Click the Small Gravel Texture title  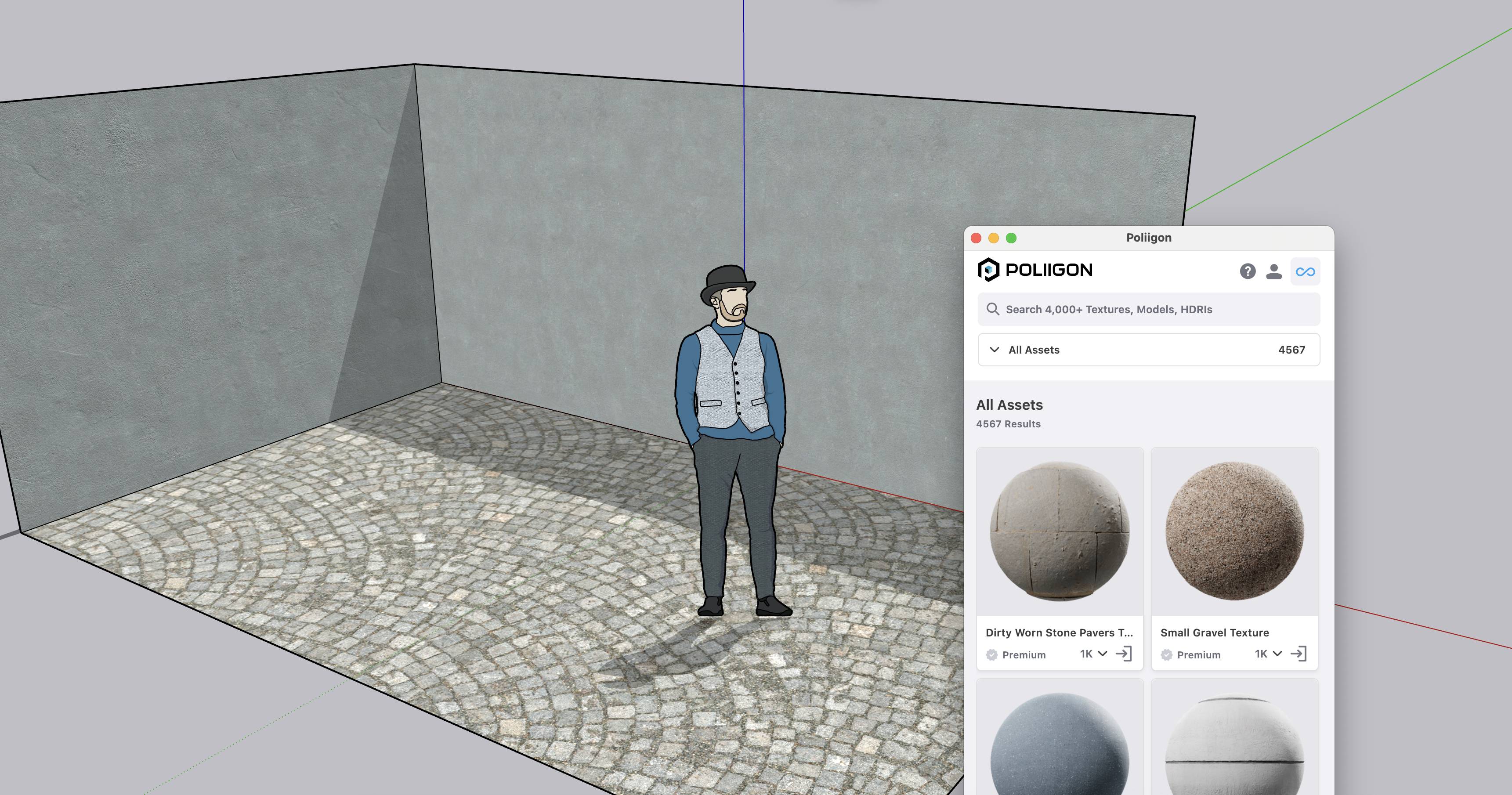1215,632
